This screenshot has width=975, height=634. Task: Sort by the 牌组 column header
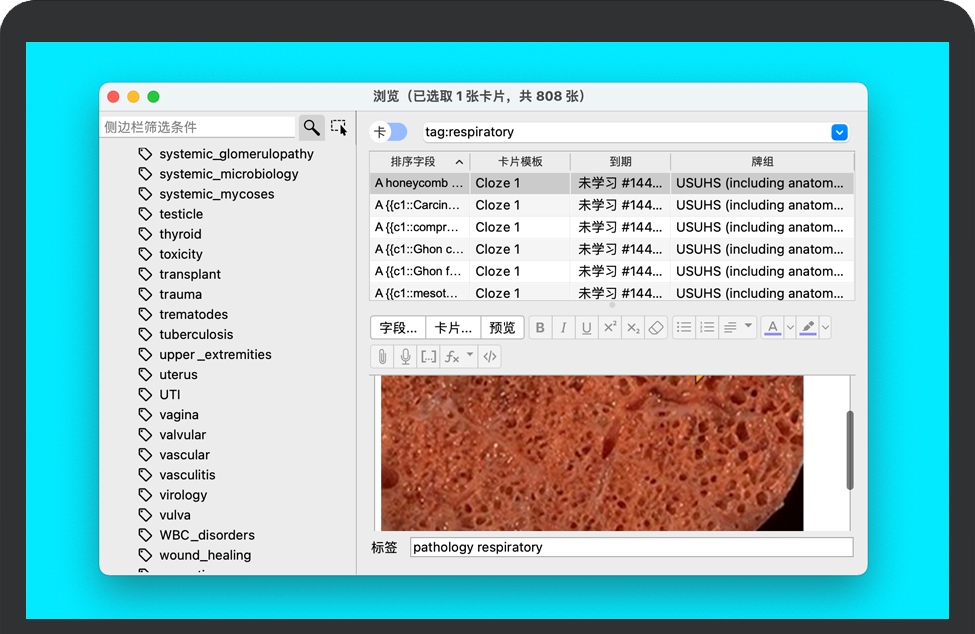tap(762, 162)
